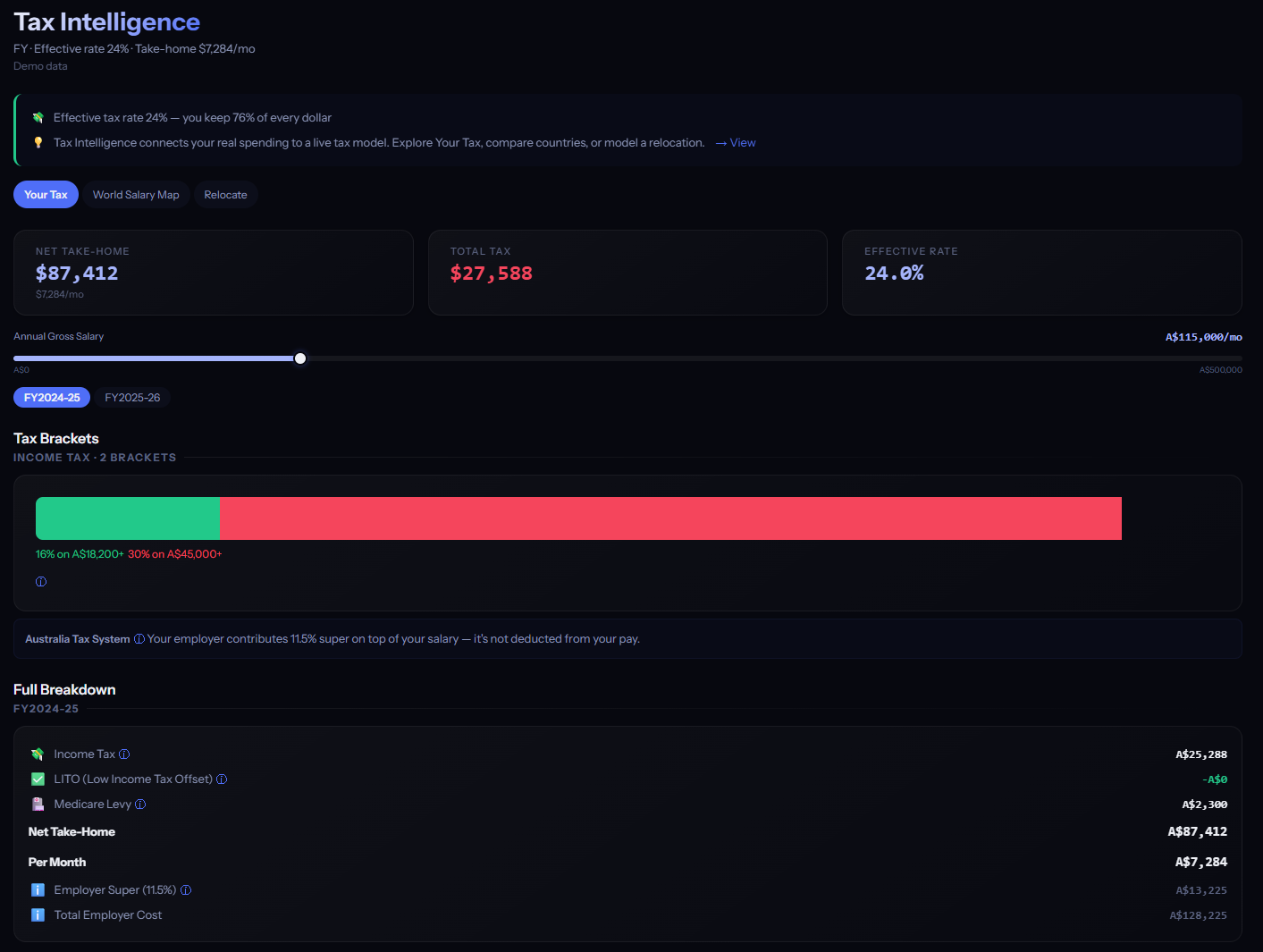This screenshot has width=1263, height=952.
Task: Switch to World Salary Map tab
Action: [x=136, y=195]
